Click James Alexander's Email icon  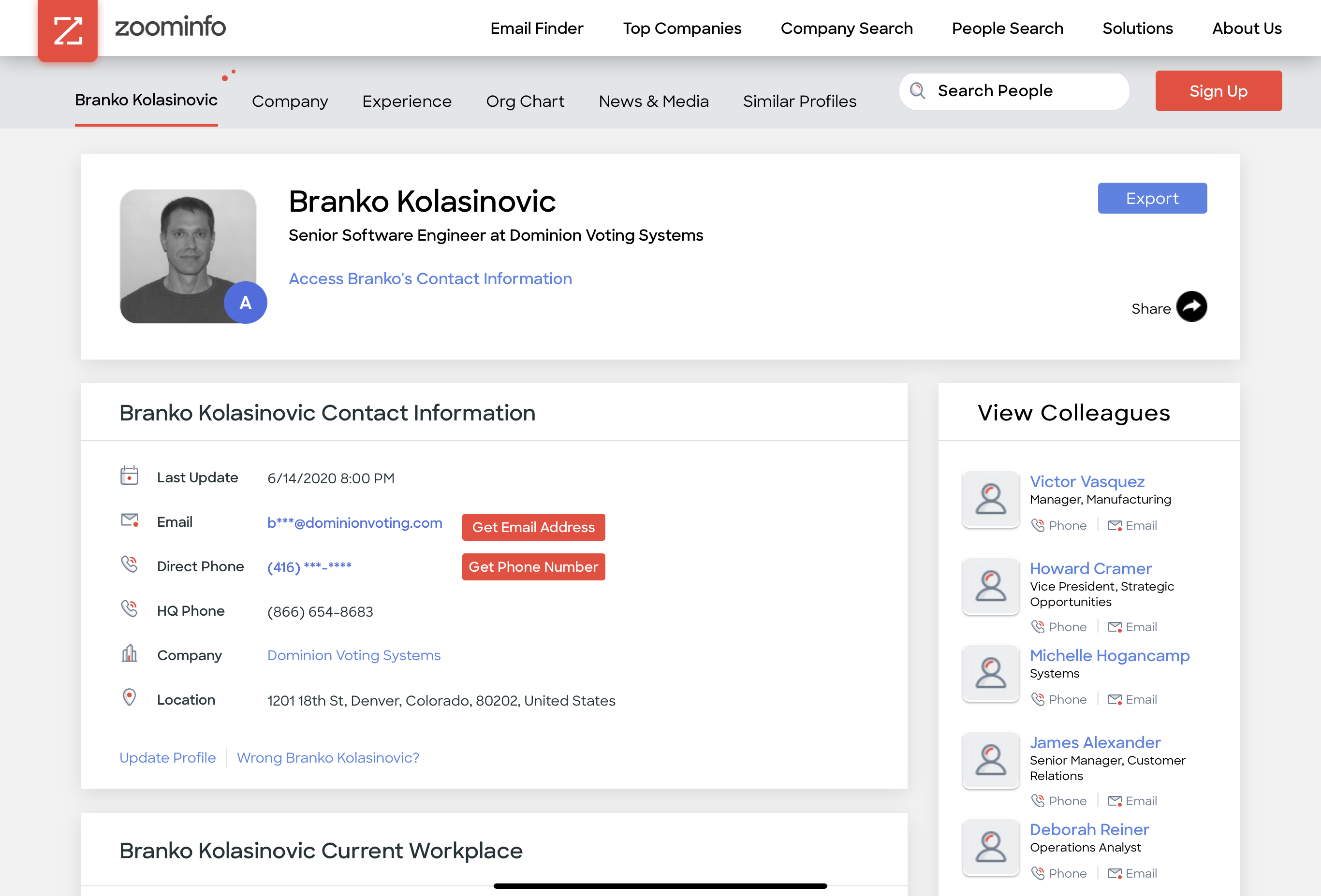tap(1115, 801)
